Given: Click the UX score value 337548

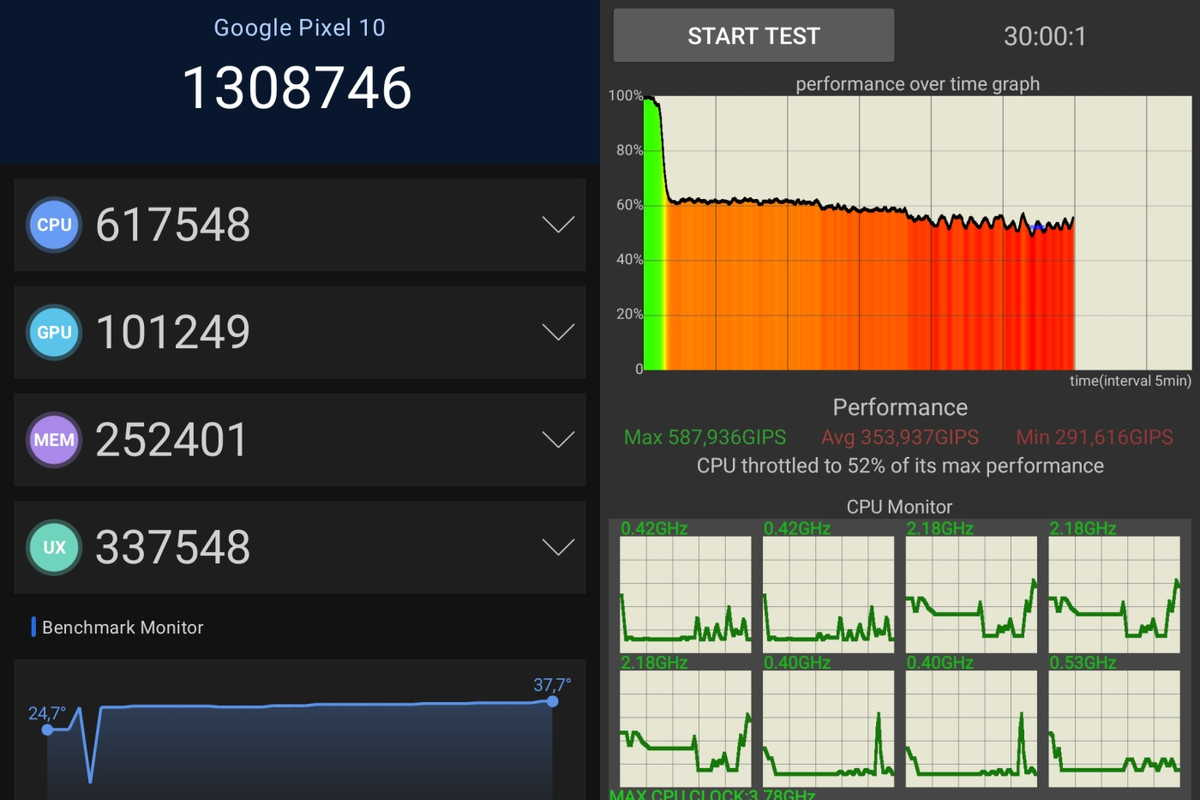Looking at the screenshot, I should click(173, 547).
